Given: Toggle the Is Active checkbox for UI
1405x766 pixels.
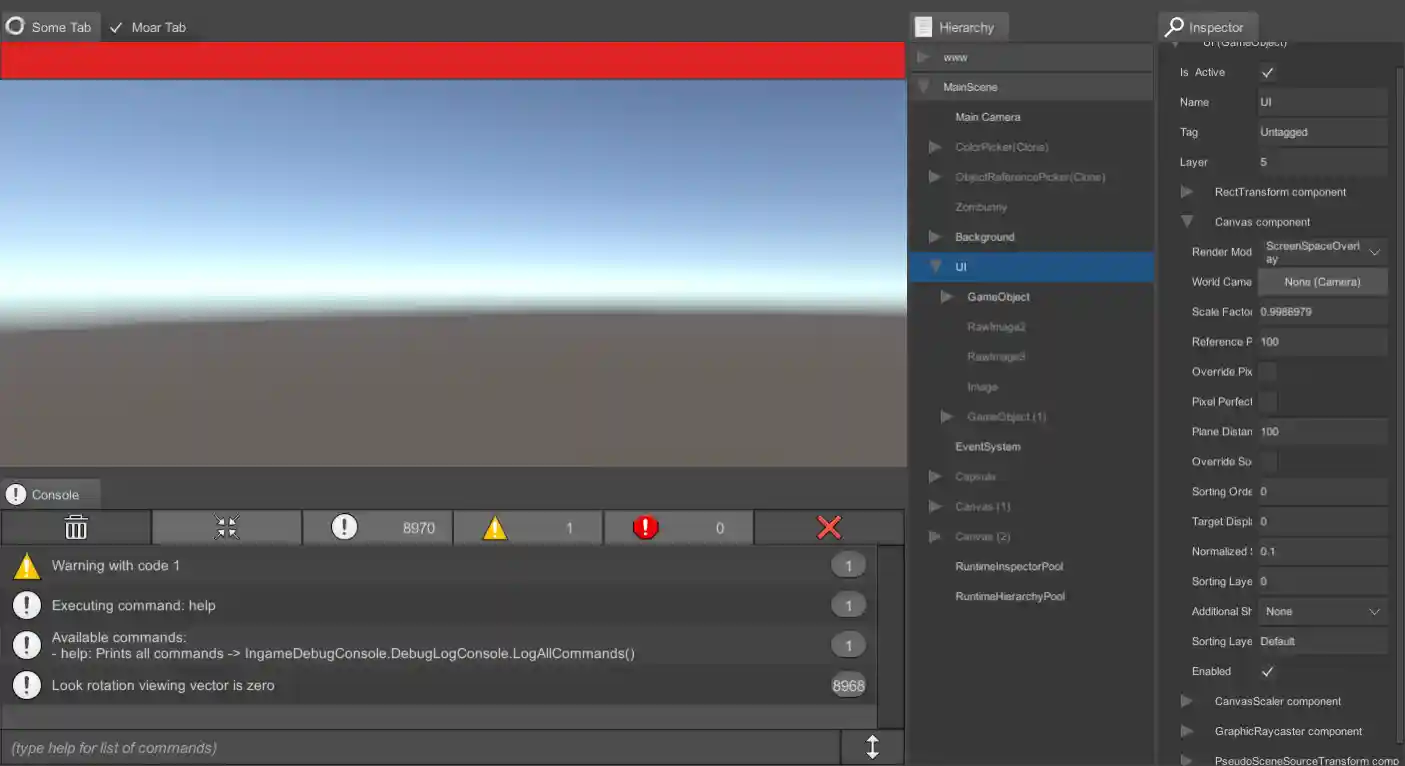Looking at the screenshot, I should click(x=1268, y=71).
